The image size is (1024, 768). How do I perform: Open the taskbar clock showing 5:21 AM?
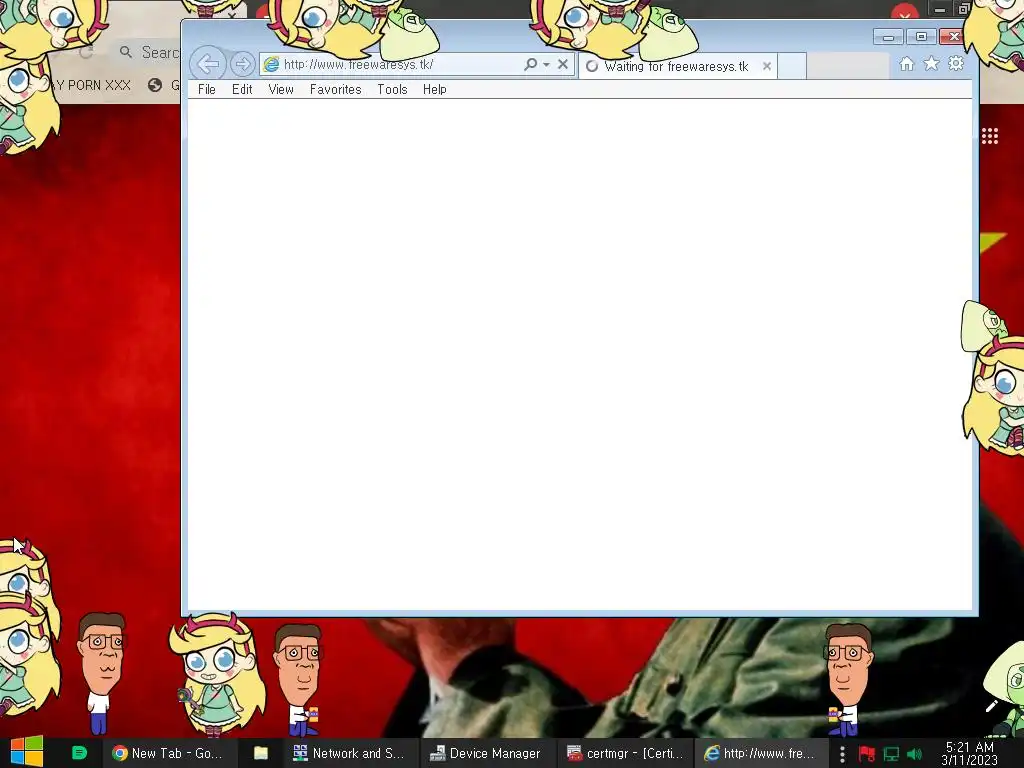coord(969,754)
